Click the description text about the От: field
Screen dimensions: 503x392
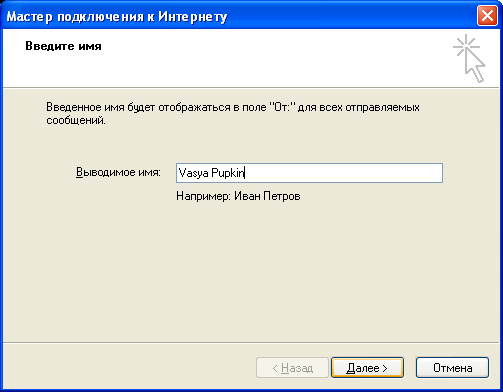[x=233, y=114]
